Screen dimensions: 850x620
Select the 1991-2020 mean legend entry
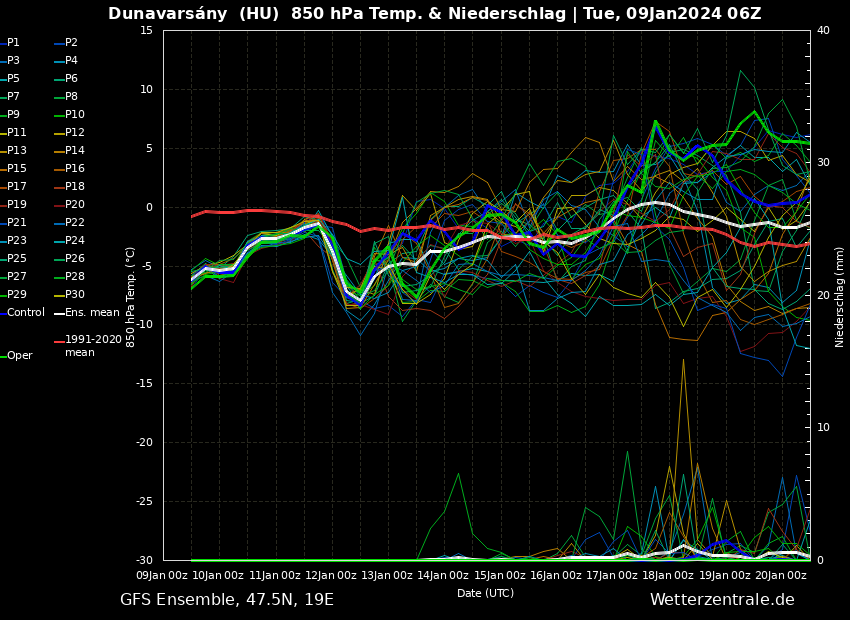(x=93, y=346)
